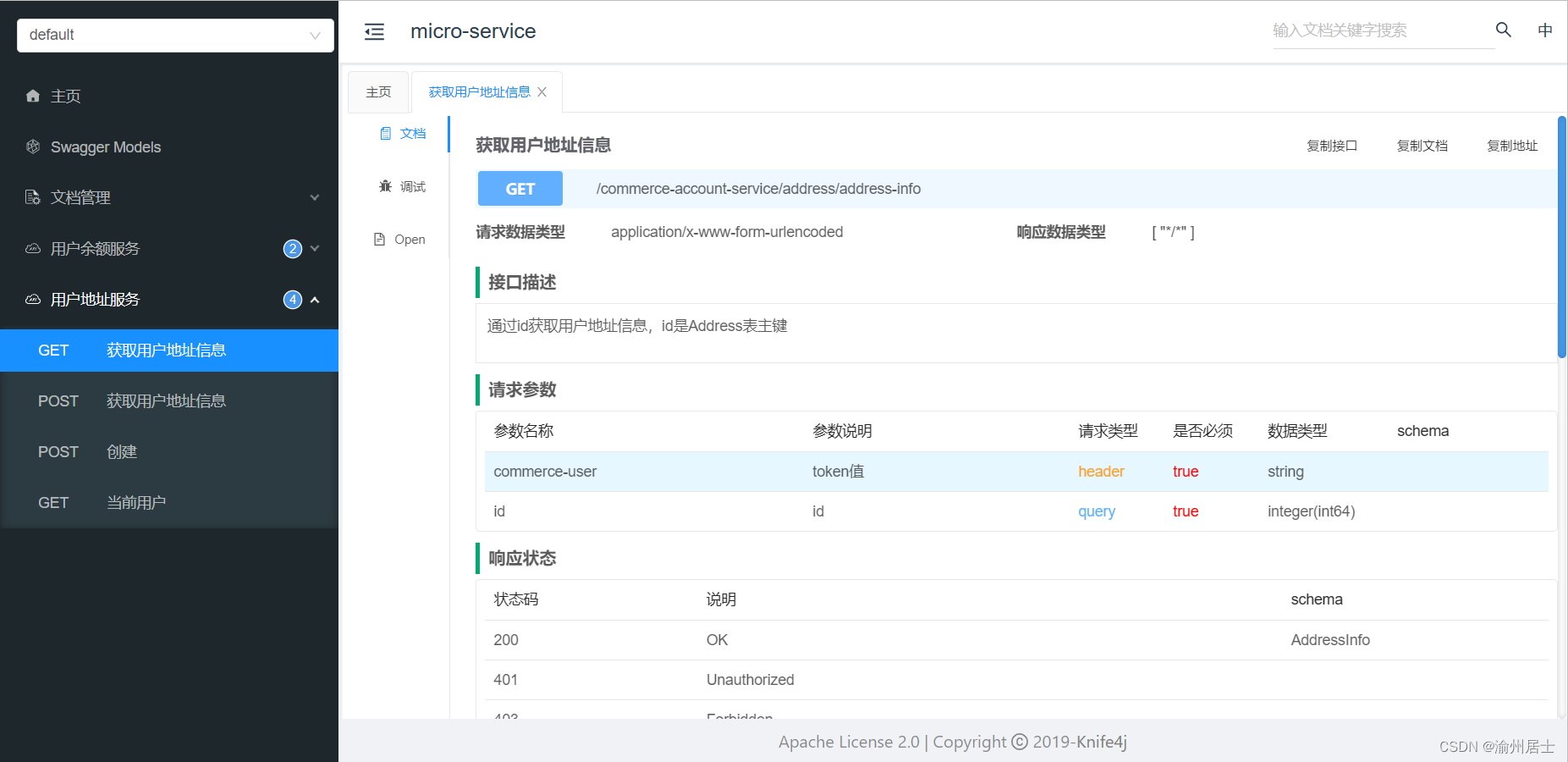
Task: Collapse the 用户地址服务 service group
Action: pyautogui.click(x=315, y=299)
